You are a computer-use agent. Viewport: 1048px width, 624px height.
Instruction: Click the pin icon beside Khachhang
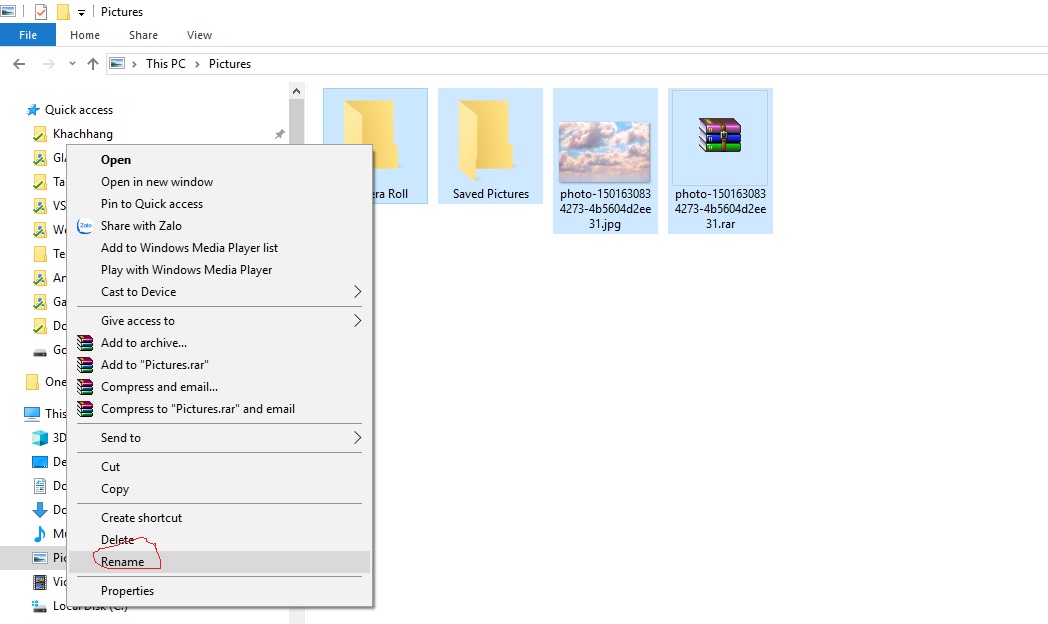(279, 134)
